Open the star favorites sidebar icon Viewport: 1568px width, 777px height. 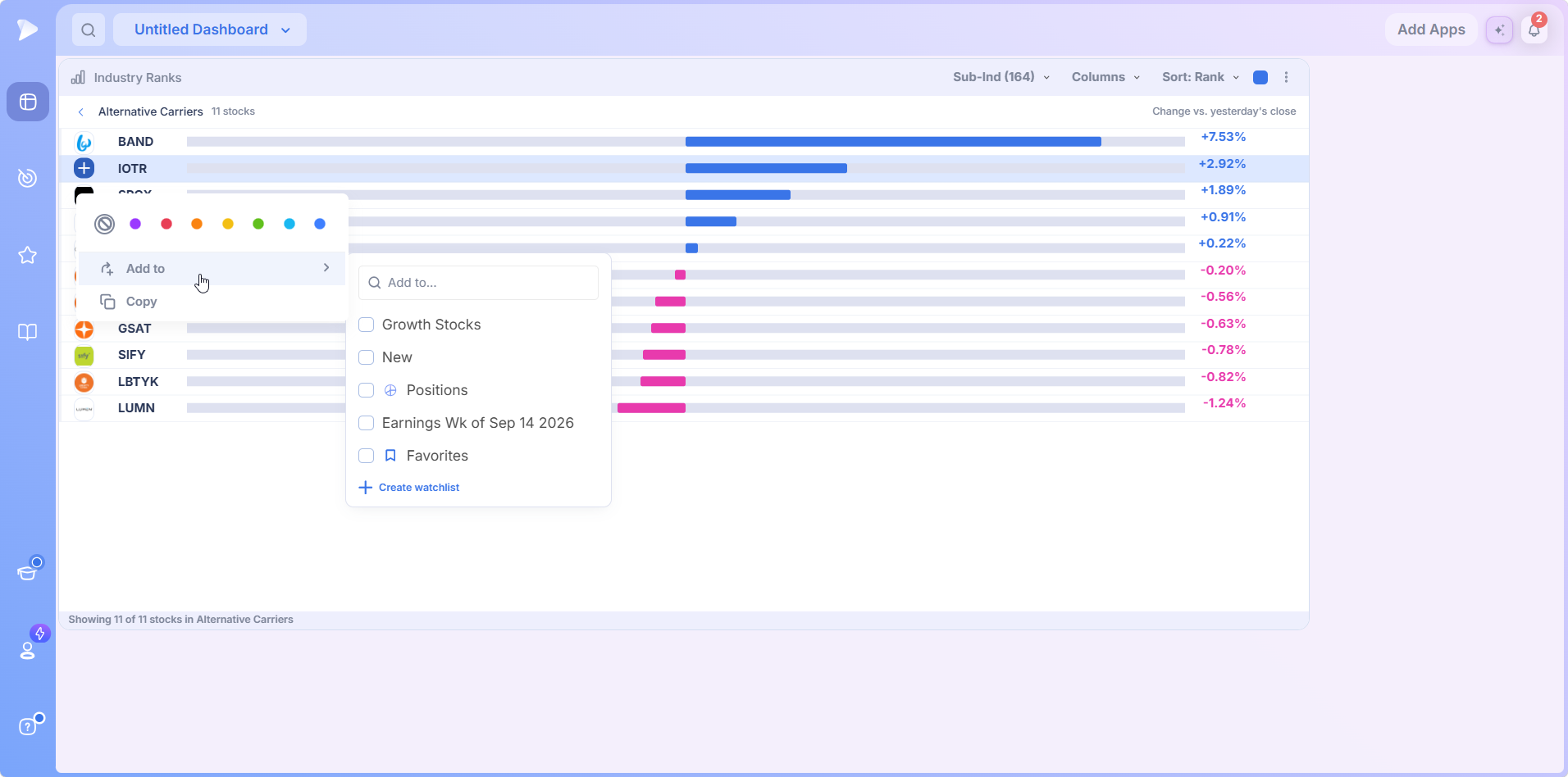[28, 255]
